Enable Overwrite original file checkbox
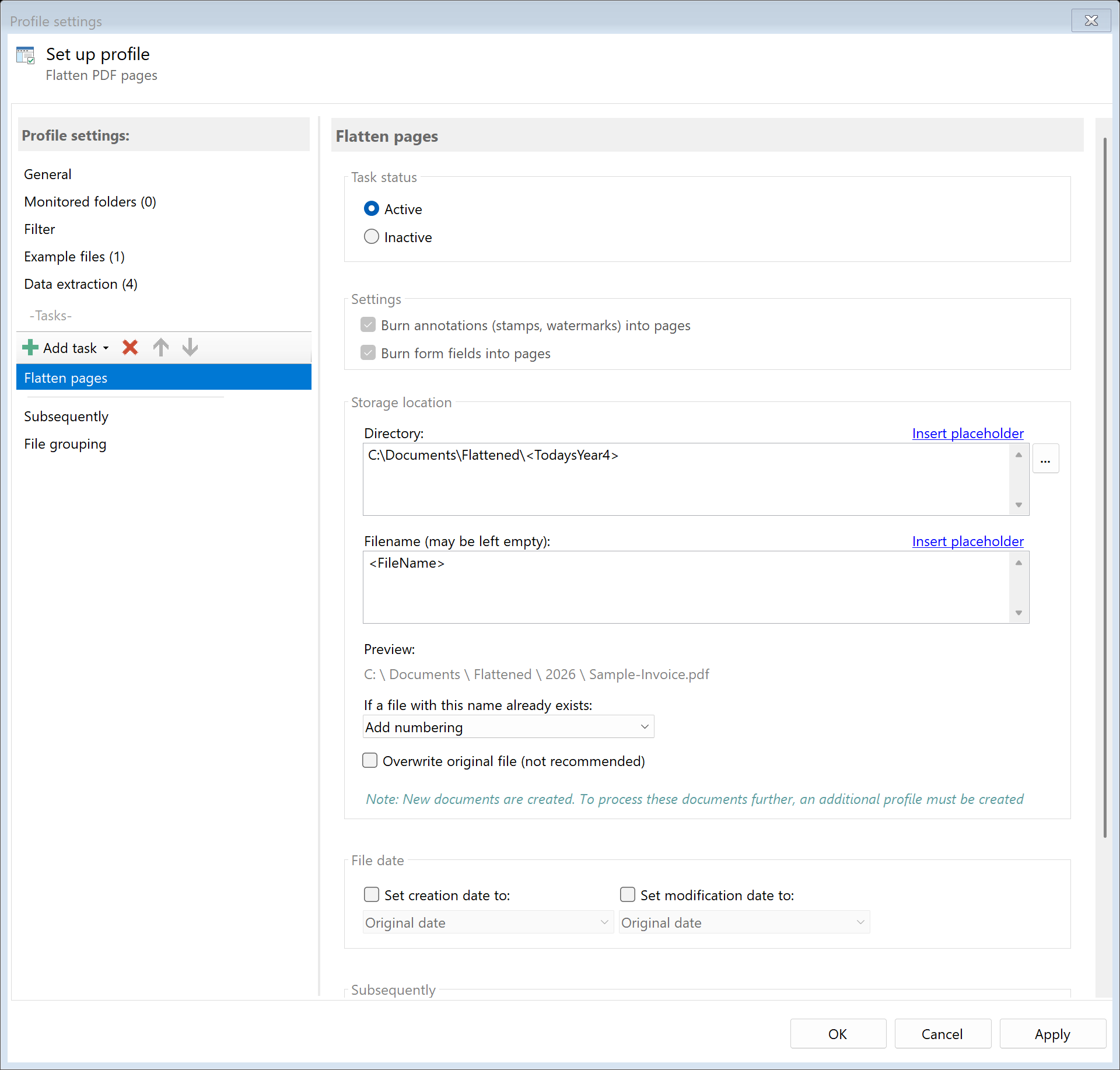Viewport: 1120px width, 1070px height. (370, 761)
